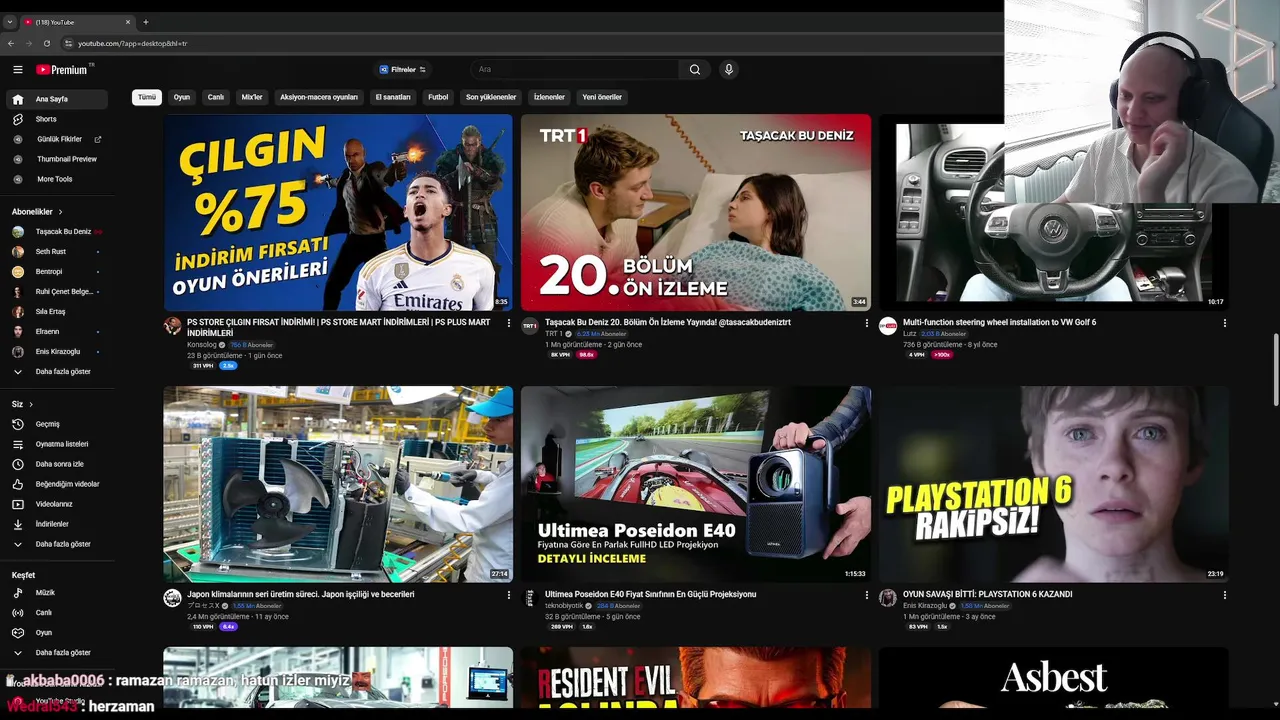The image size is (1280, 720).
Task: Go back in browser history
Action: pyautogui.click(x=11, y=43)
